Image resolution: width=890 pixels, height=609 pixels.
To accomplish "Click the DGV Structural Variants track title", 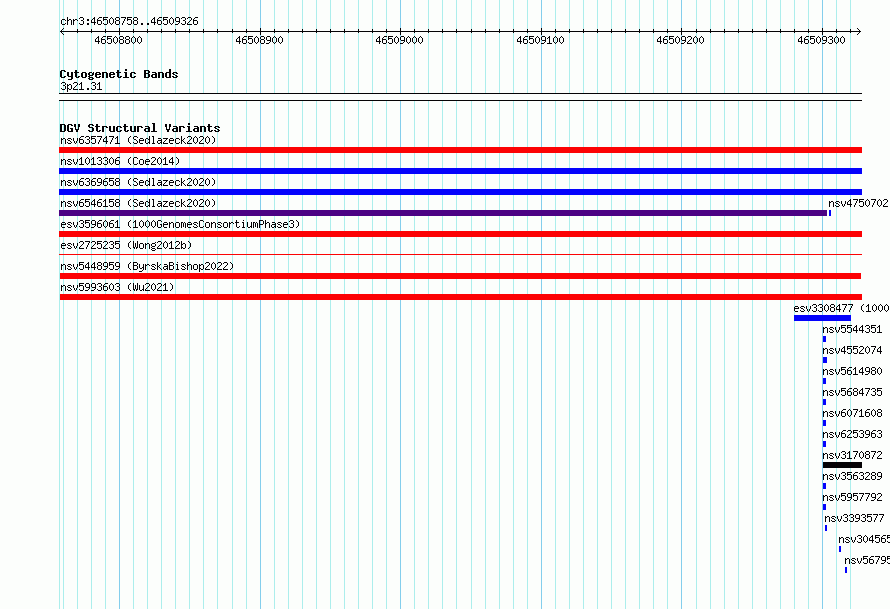I will click(x=140, y=128).
